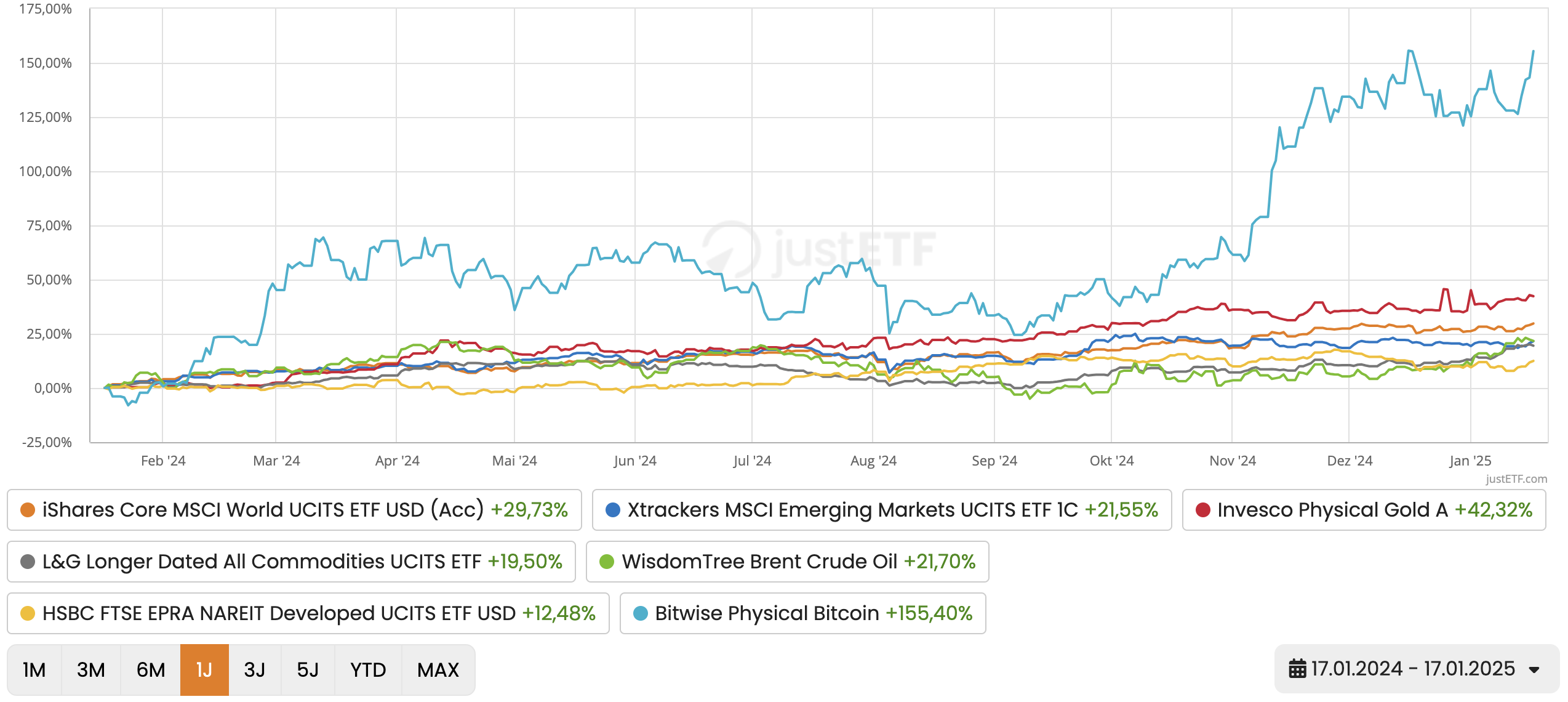
Task: Click the 6M period button
Action: coord(151,670)
